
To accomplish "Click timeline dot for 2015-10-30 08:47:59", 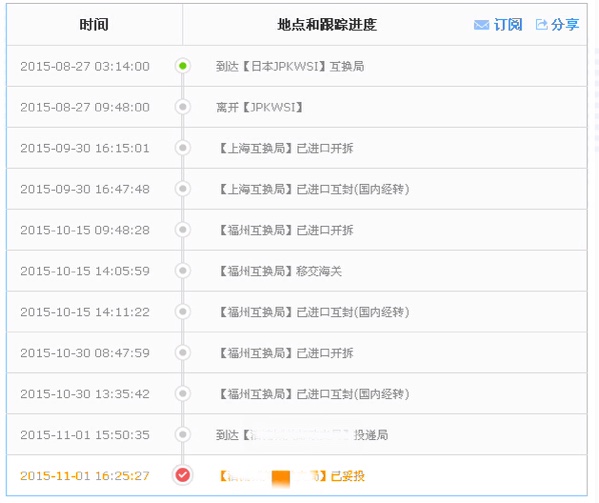I will [x=183, y=352].
